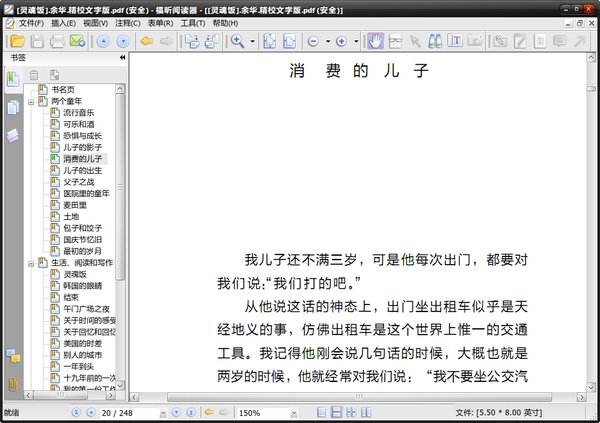Screen dimensions: 600x423
Task: Jump to the 麦田里 bookmark
Action: click(x=76, y=204)
